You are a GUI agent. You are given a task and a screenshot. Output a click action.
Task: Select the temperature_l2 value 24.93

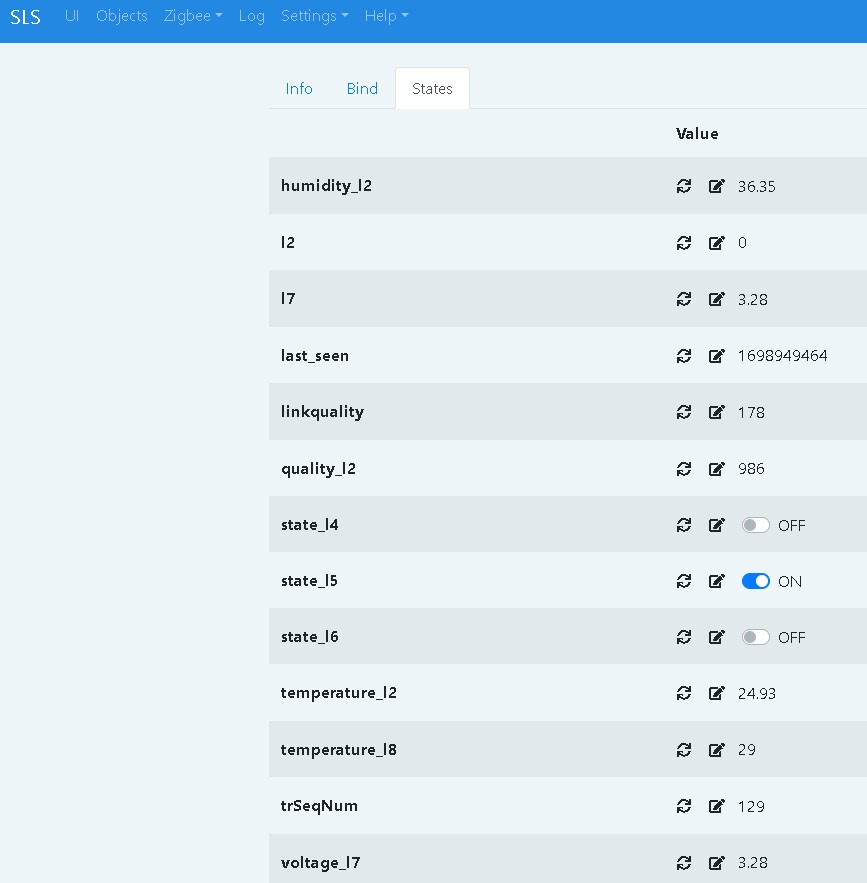click(757, 694)
